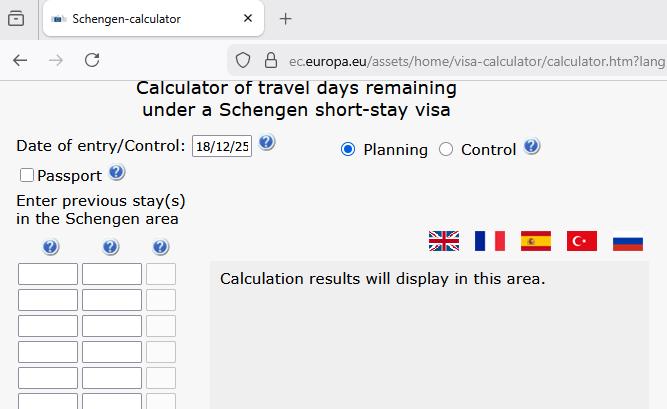Click help icon above second stay column
This screenshot has width=667, height=409.
[111, 247]
